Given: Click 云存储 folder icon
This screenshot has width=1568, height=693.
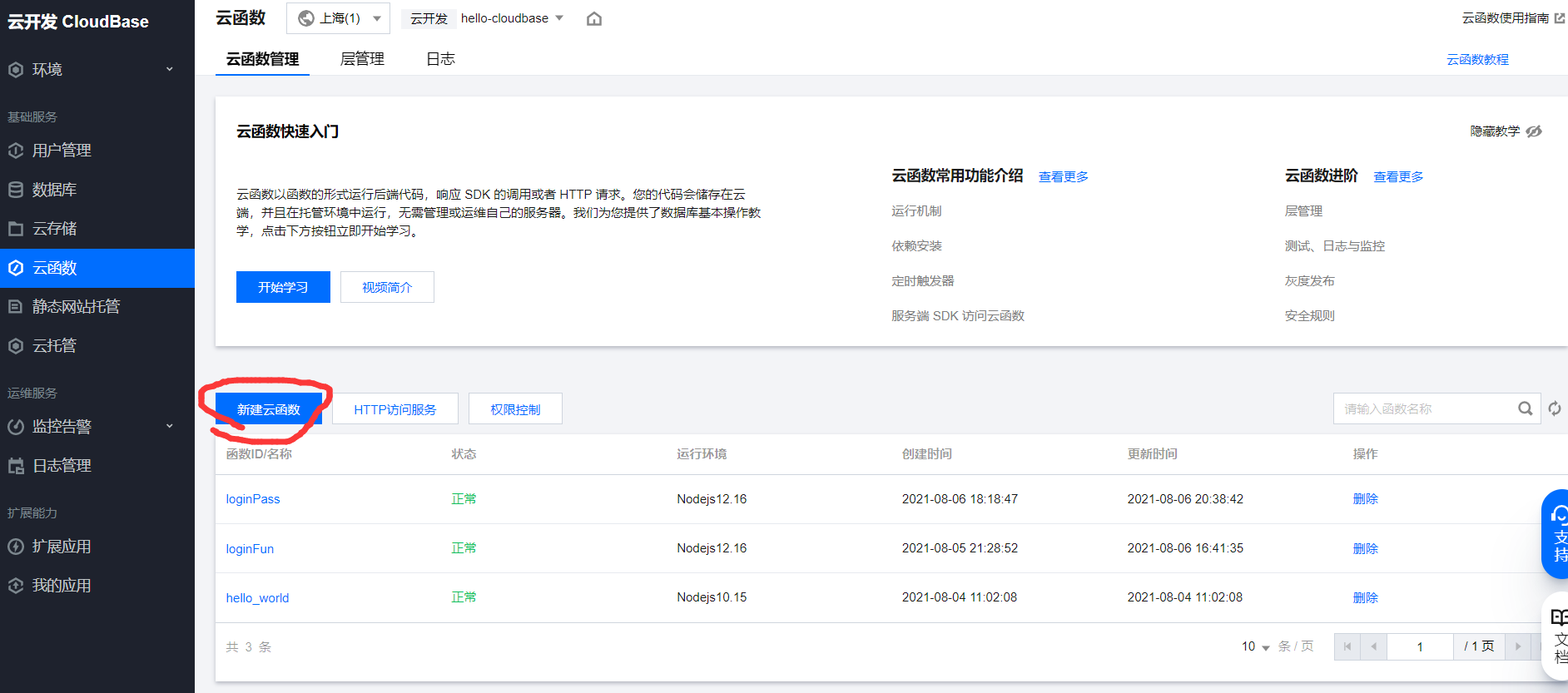Looking at the screenshot, I should pos(16,229).
